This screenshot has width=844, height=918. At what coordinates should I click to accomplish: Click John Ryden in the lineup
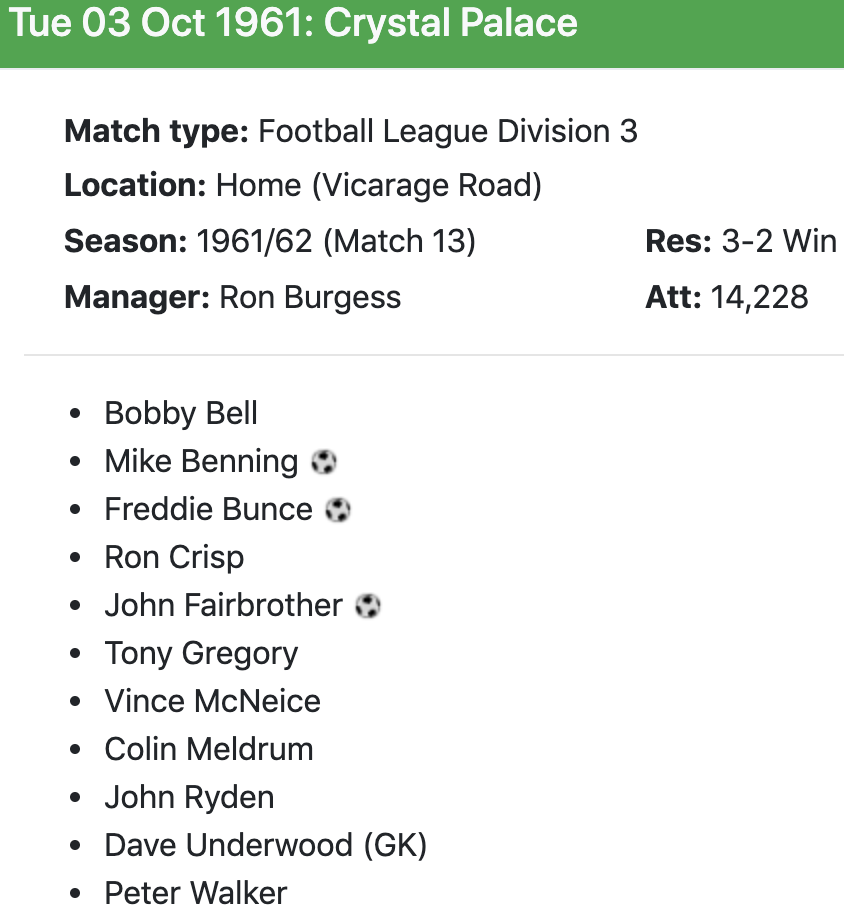[189, 798]
